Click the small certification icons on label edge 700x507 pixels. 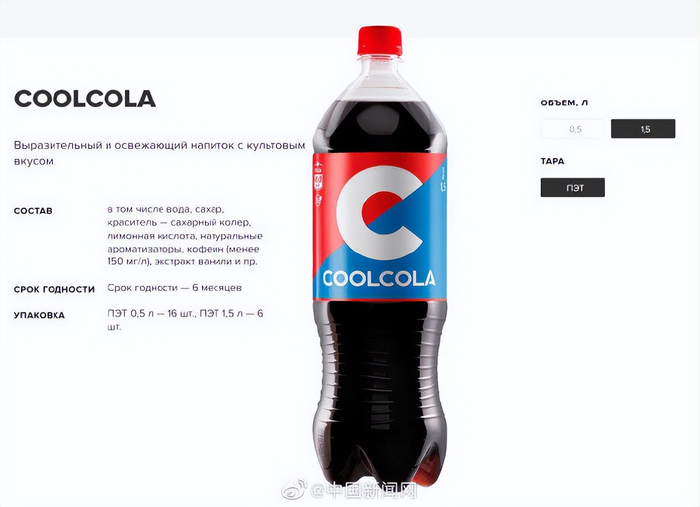pos(318,184)
